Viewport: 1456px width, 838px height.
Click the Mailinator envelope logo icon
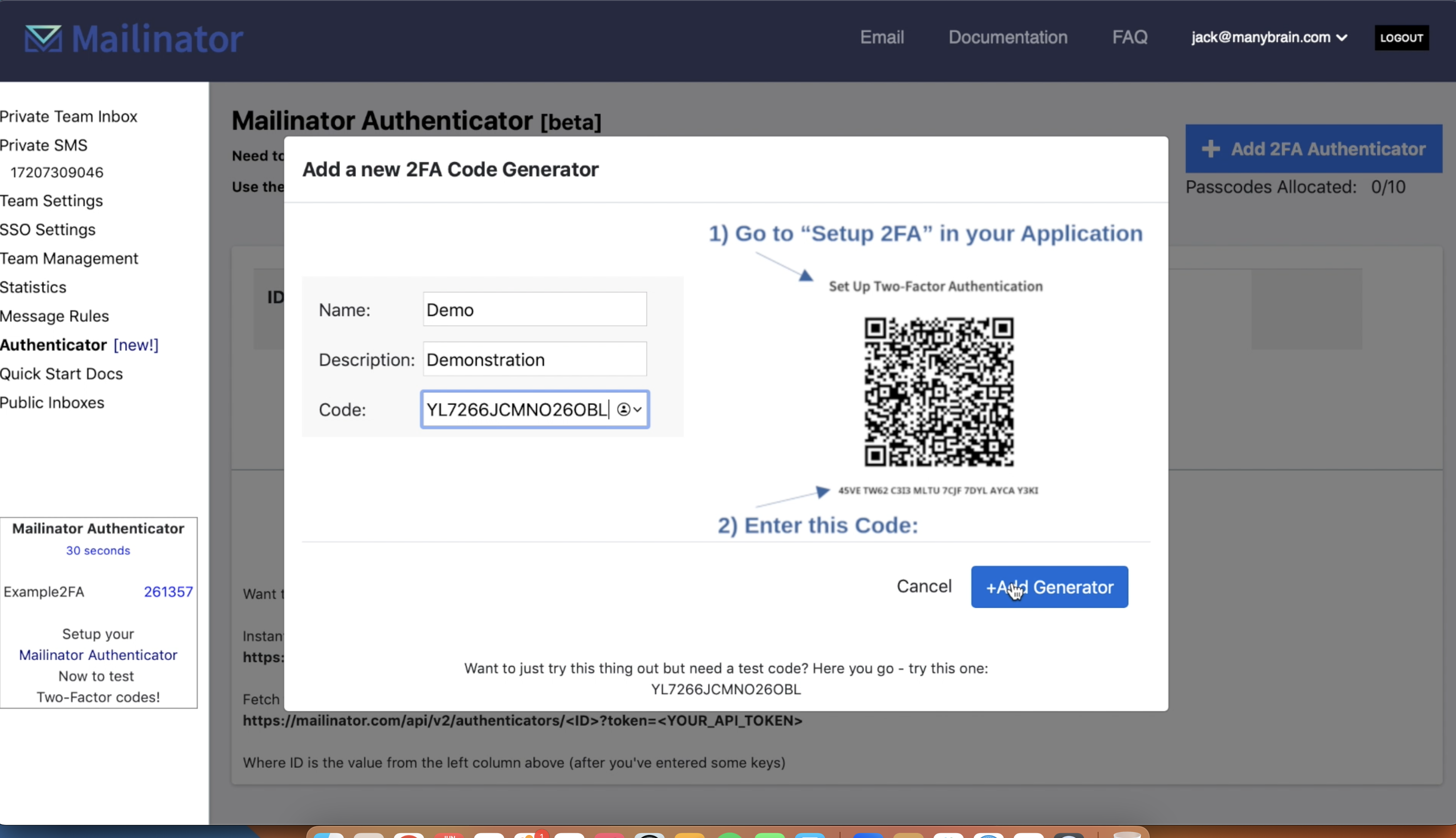coord(43,38)
